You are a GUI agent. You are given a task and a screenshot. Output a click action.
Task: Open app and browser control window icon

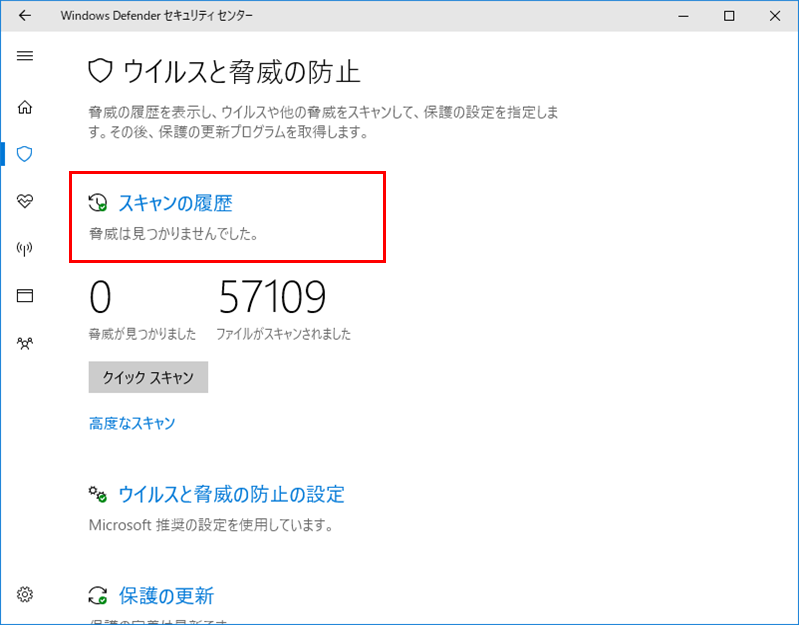[24, 295]
